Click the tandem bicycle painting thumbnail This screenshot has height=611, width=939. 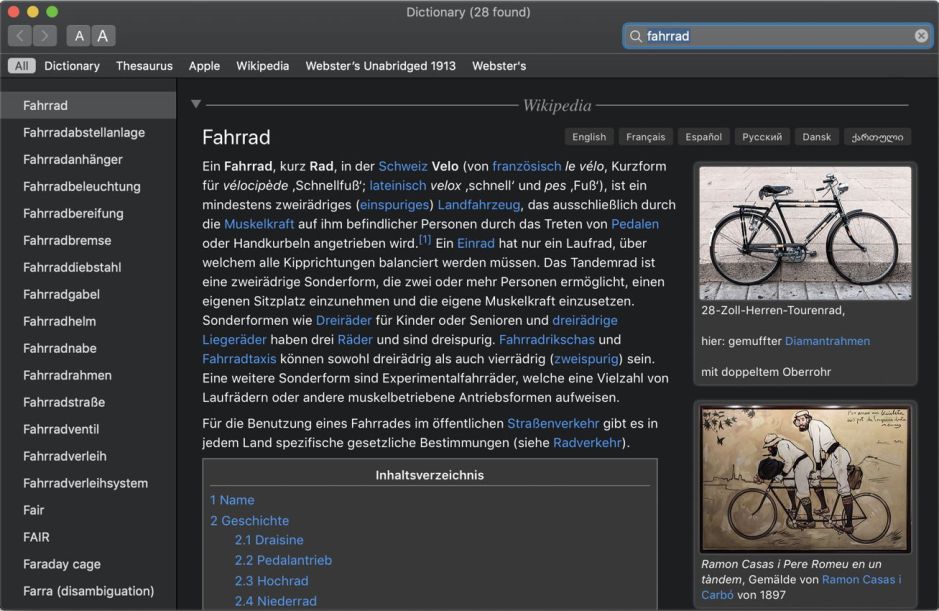click(x=806, y=478)
